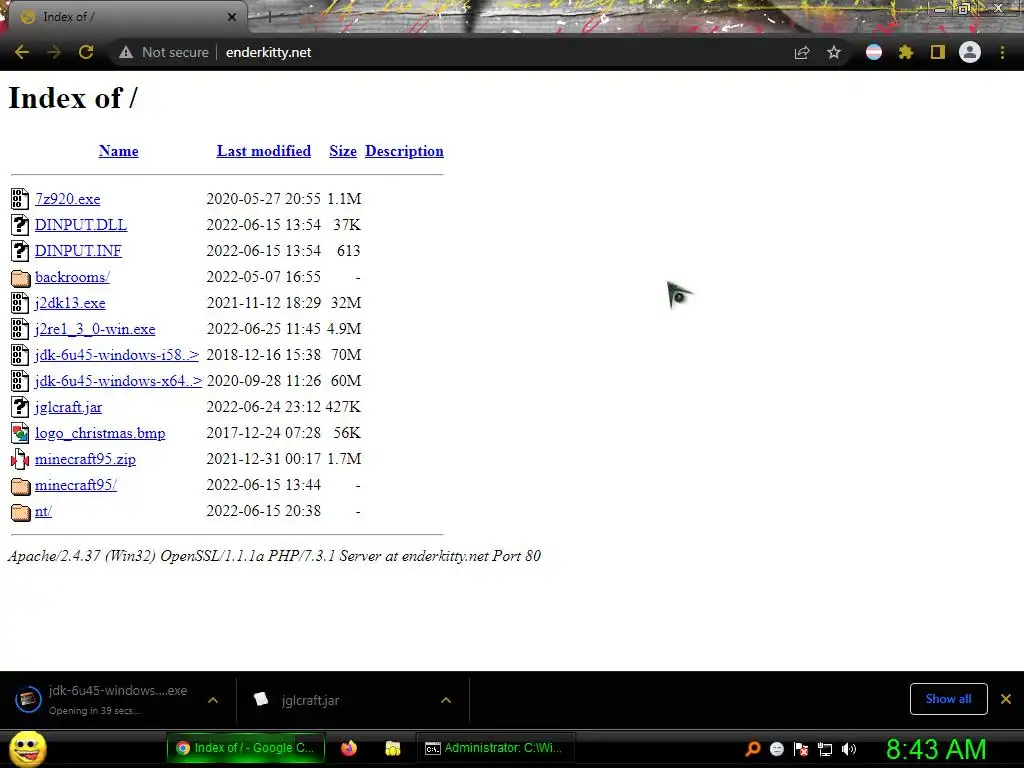Click the unknown-file icon beside jglcraft.jar
Viewport: 1024px width, 768px height.
(20, 407)
